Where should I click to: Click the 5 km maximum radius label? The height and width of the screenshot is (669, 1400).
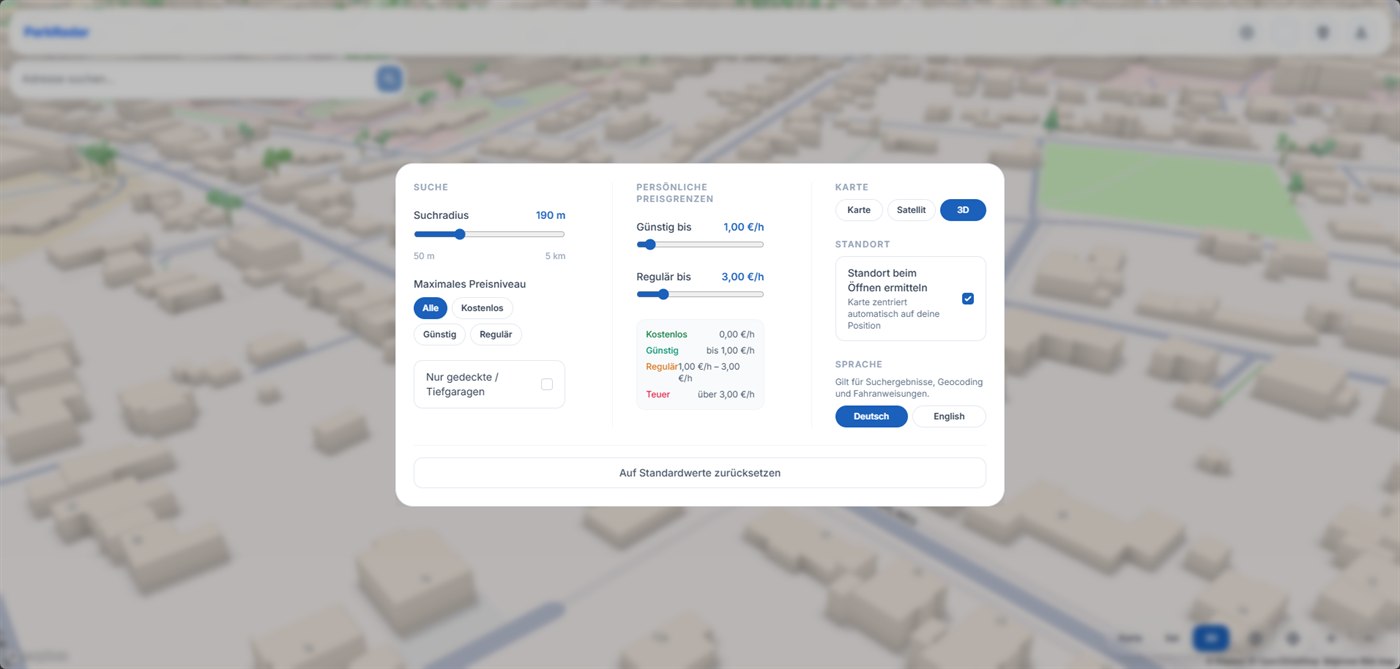555,256
